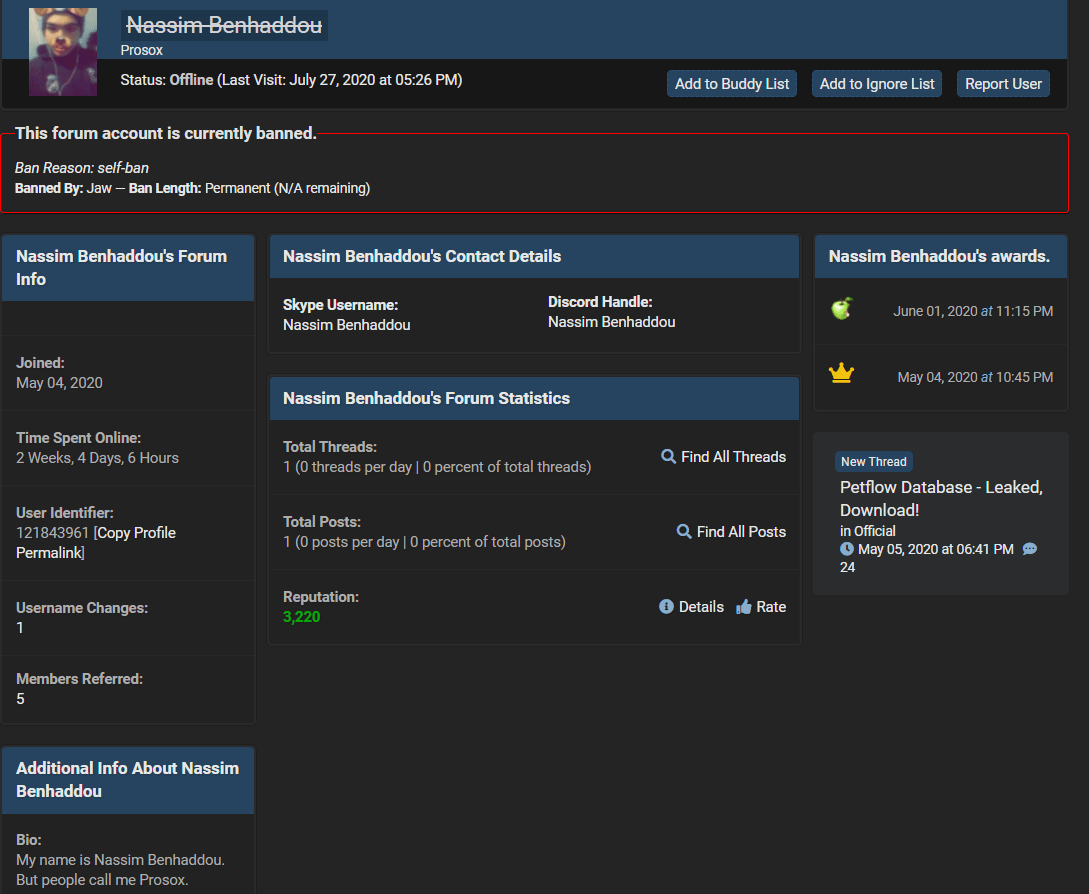Click the Find All Threads text link
The width and height of the screenshot is (1089, 894).
(733, 456)
